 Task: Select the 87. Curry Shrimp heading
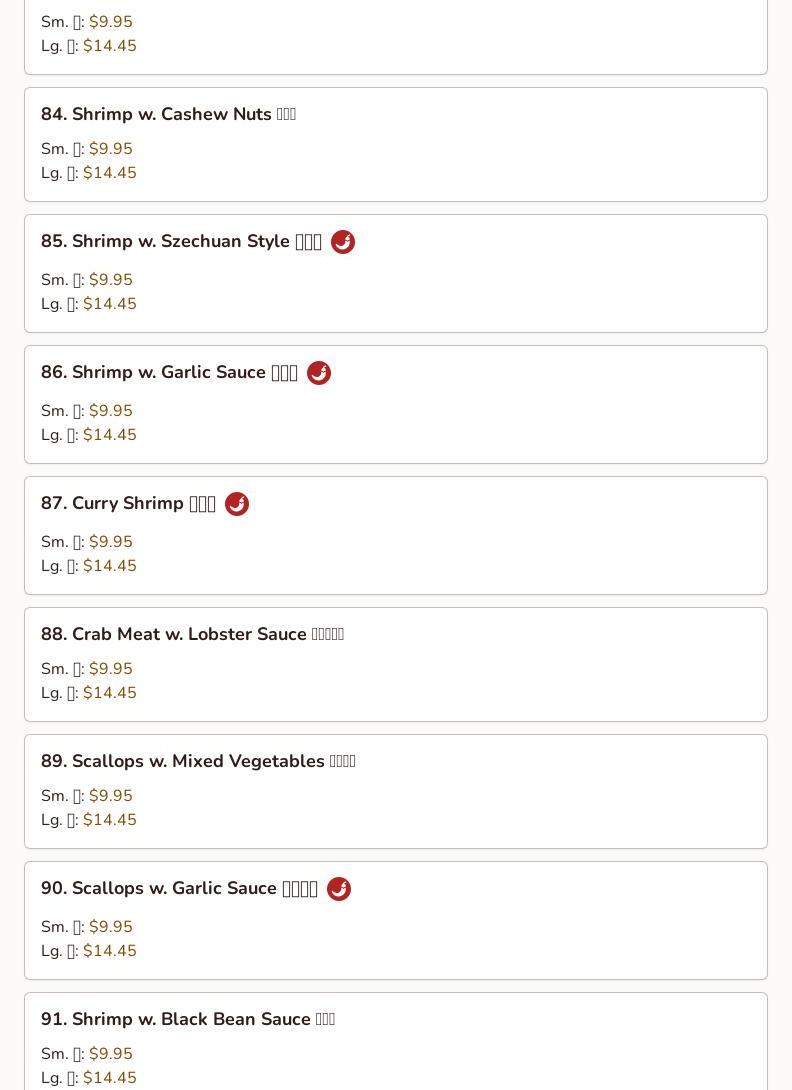[x=128, y=503]
